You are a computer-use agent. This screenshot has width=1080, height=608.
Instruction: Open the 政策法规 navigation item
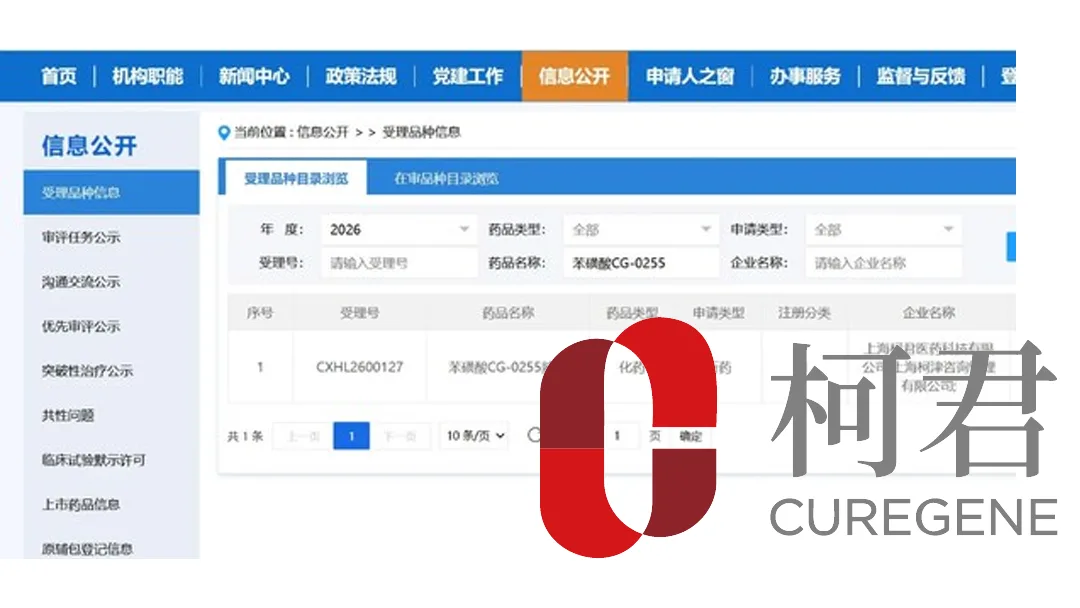tap(361, 76)
